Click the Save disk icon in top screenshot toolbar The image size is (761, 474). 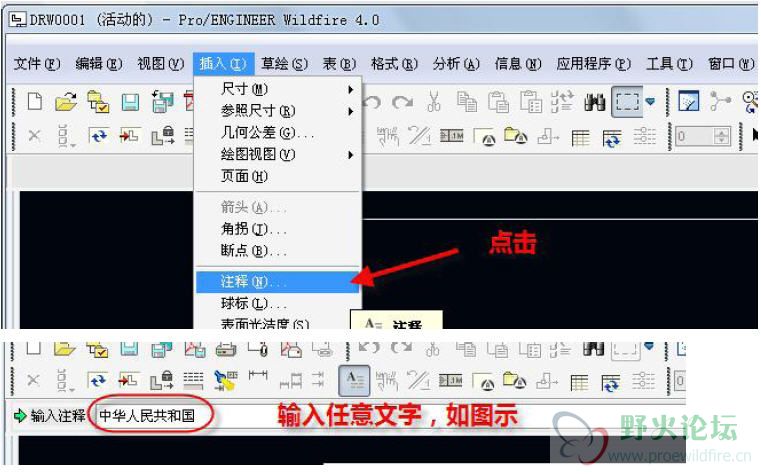click(x=130, y=102)
